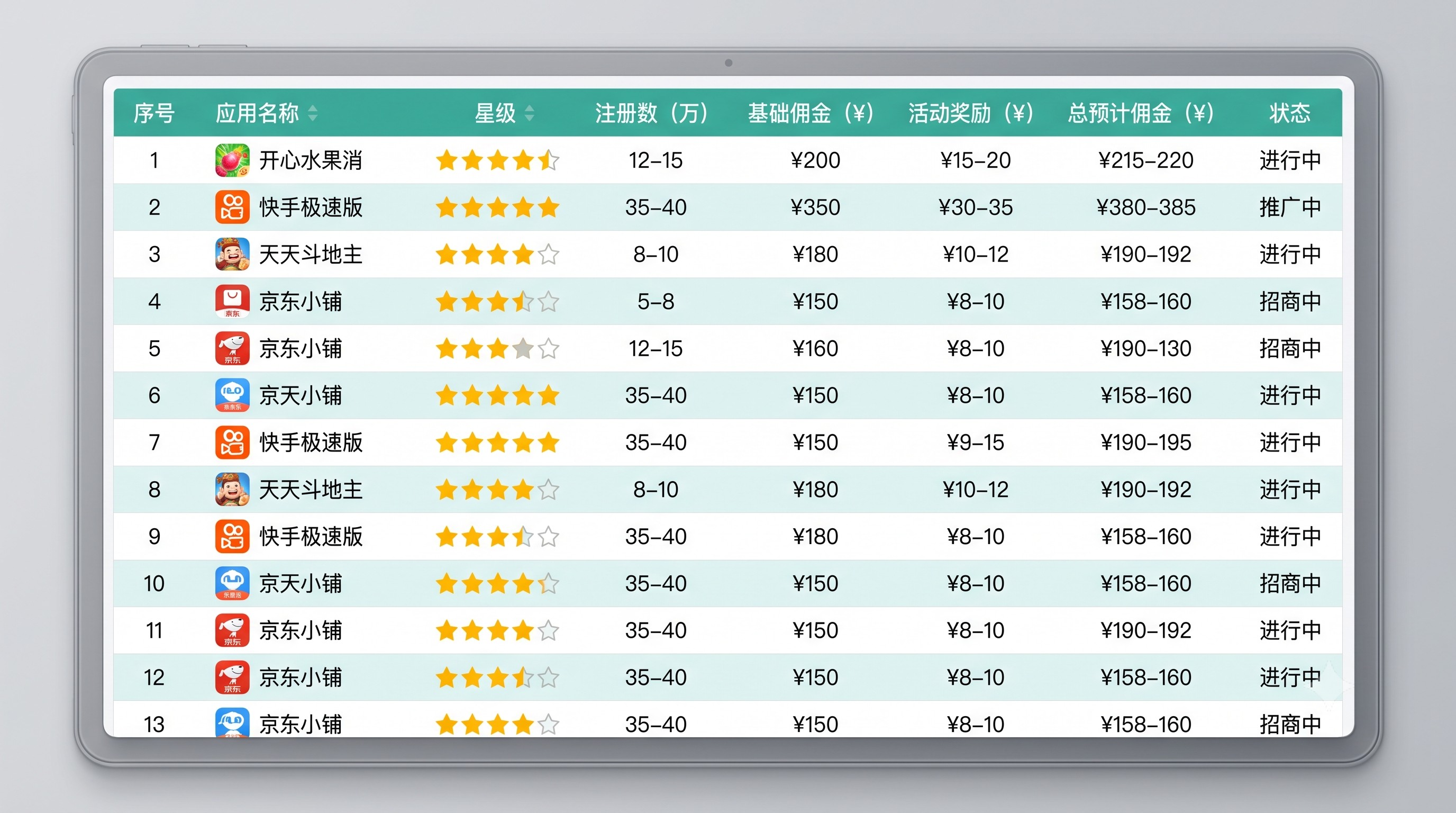Click the 快手极速版 icon in row 7

[x=232, y=442]
